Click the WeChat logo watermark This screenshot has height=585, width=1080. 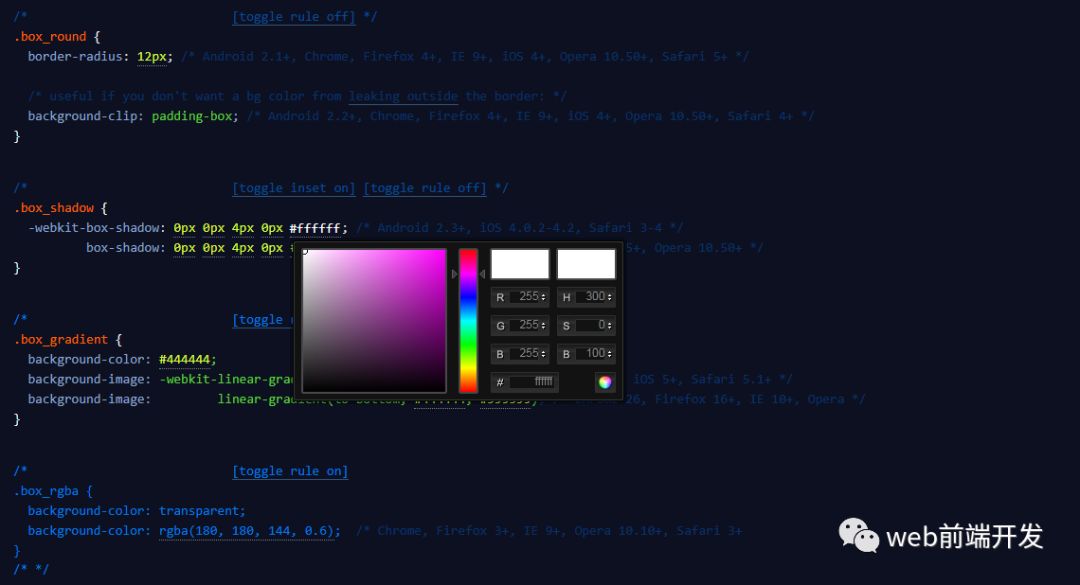coord(858,535)
